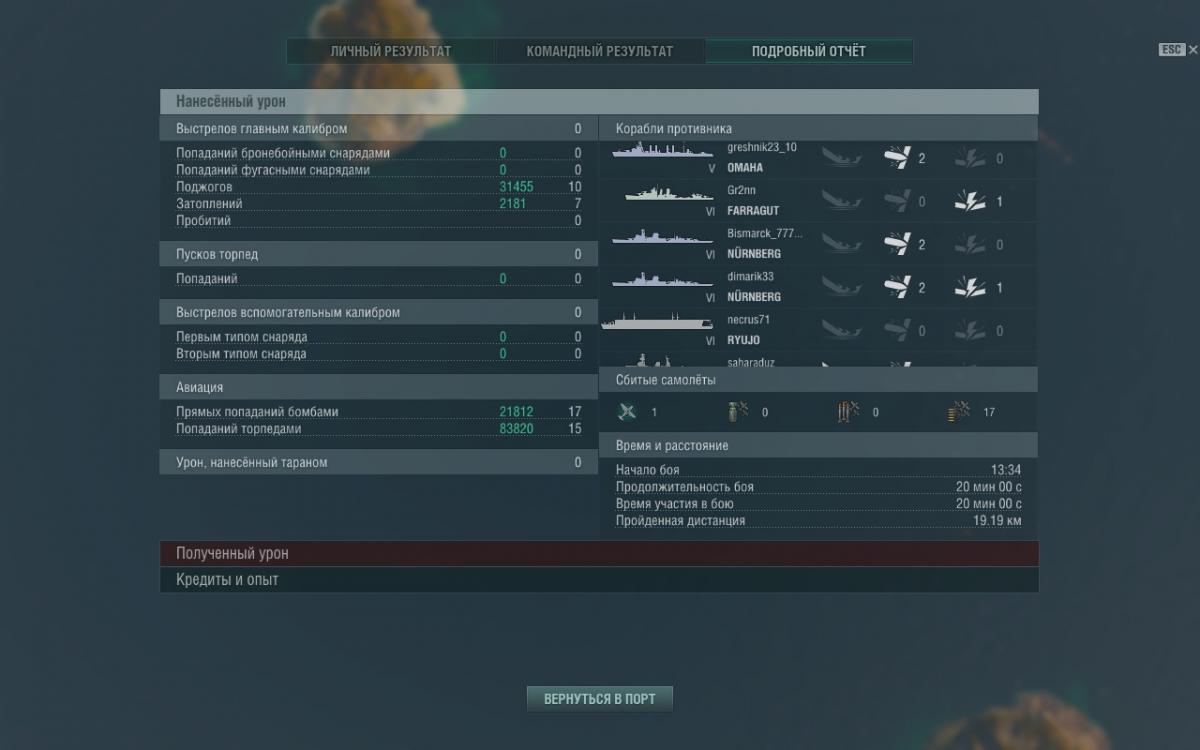This screenshot has width=1200, height=750.
Task: Collapse the Нанесённый урон section header
Action: click(599, 102)
